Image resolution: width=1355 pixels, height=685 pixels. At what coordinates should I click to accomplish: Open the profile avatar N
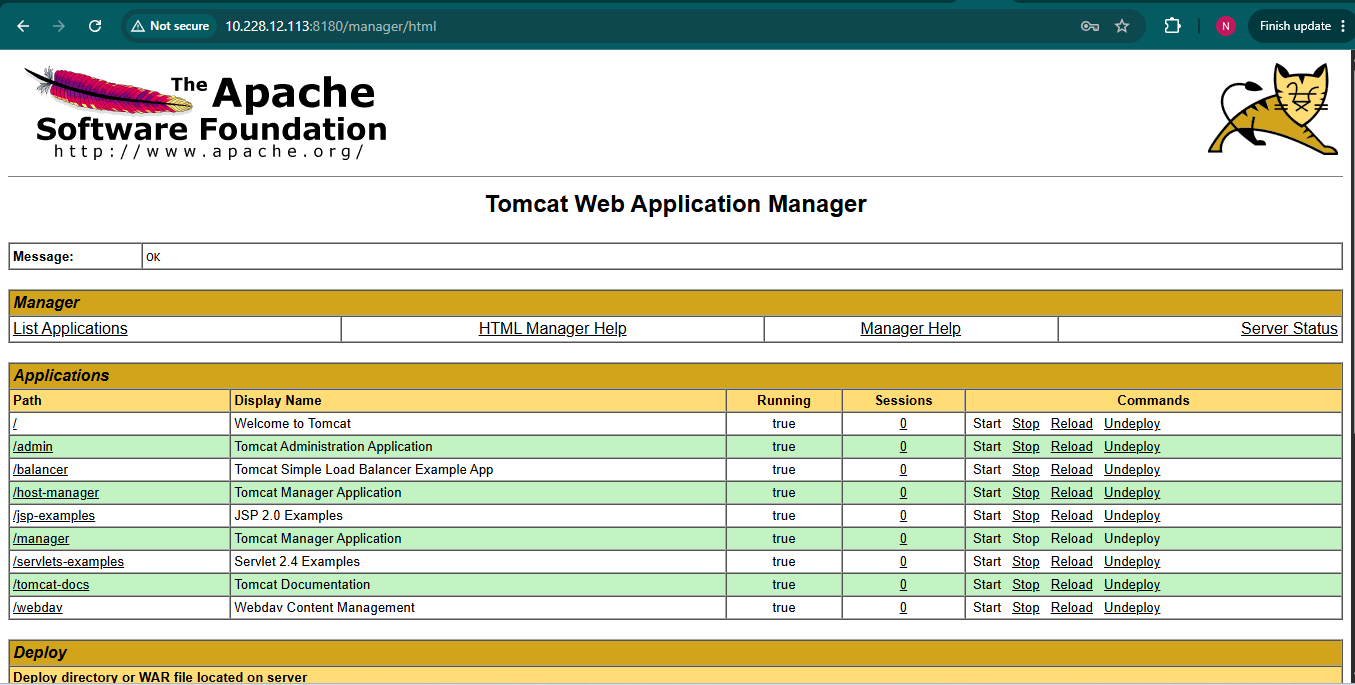point(1226,26)
